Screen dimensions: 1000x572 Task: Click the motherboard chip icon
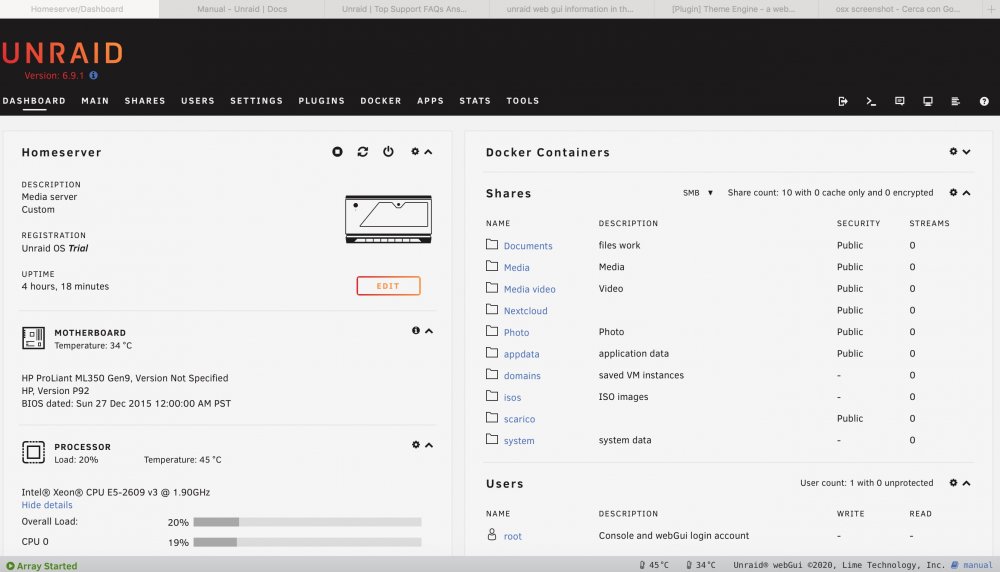[33, 338]
